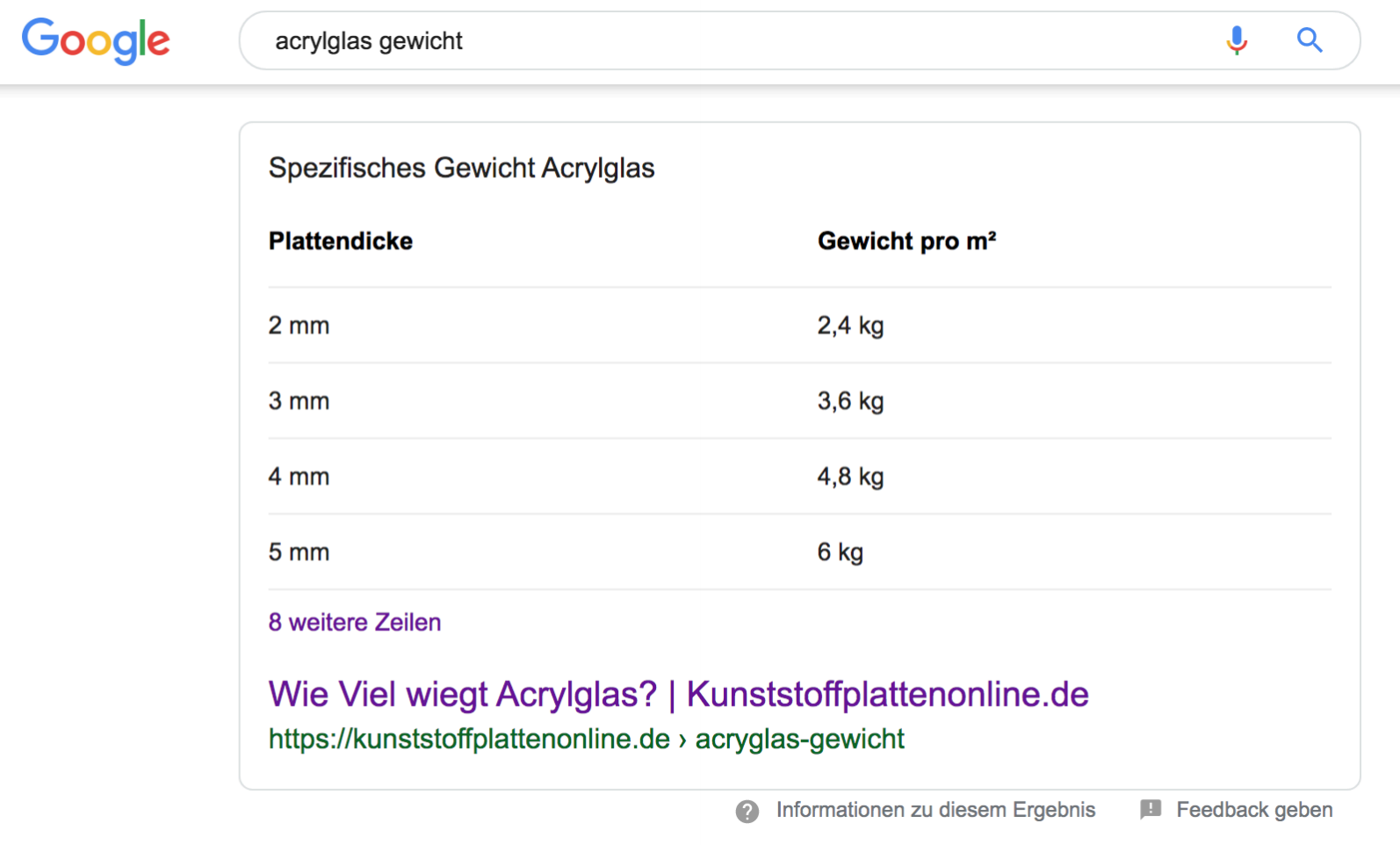Image resolution: width=1400 pixels, height=845 pixels.
Task: Open 'Informationen zu diesem Ergebnis' link
Action: click(x=935, y=810)
